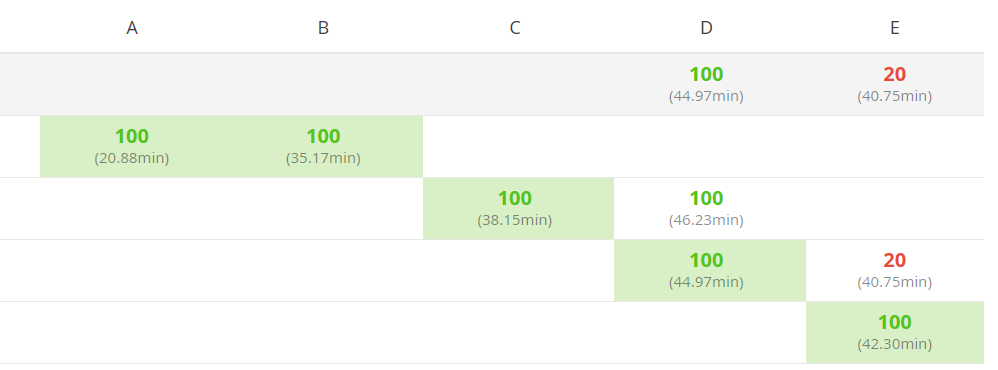Click the (42.30min) time text

894,345
